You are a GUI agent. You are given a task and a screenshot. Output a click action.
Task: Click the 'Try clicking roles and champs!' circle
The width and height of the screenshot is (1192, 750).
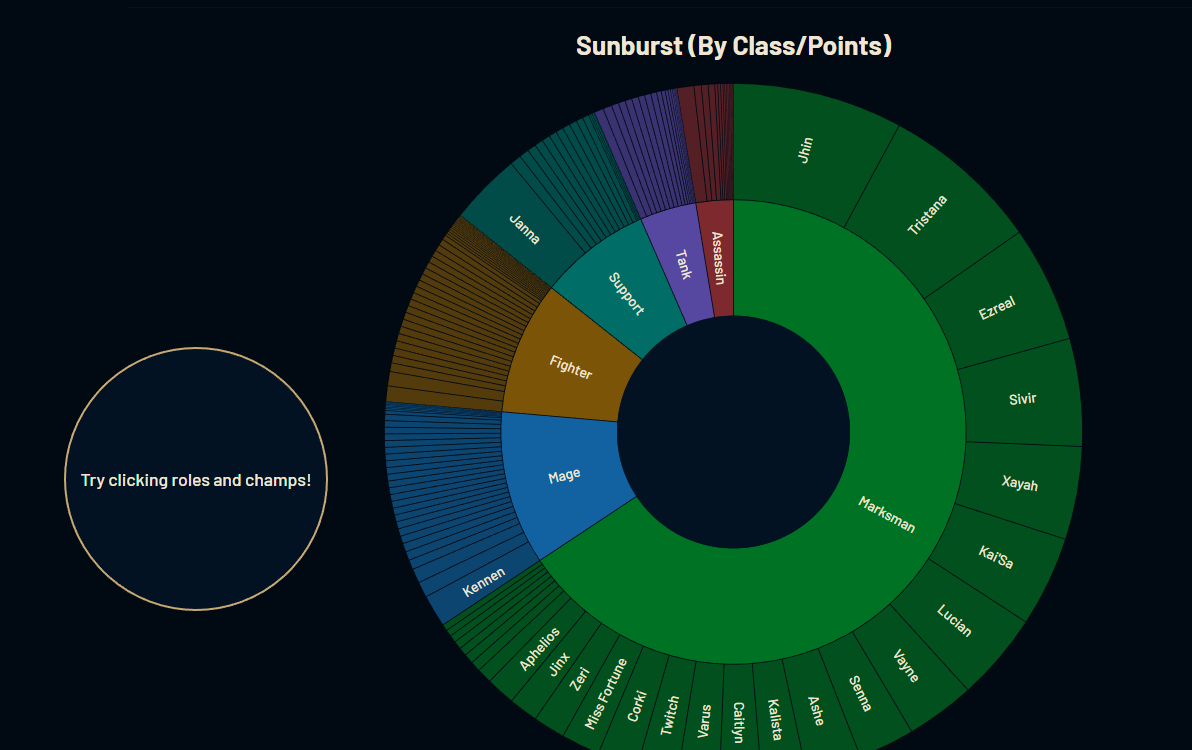[x=196, y=479]
